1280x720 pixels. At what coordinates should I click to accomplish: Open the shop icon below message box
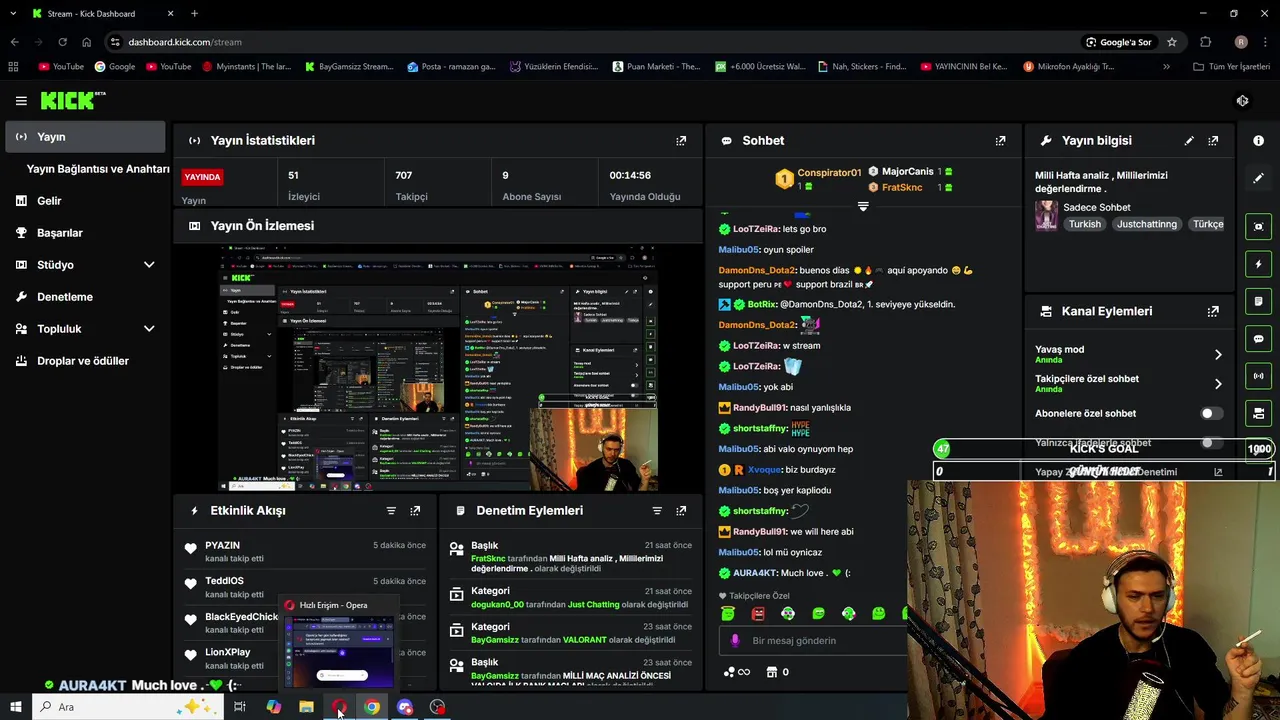(x=772, y=672)
